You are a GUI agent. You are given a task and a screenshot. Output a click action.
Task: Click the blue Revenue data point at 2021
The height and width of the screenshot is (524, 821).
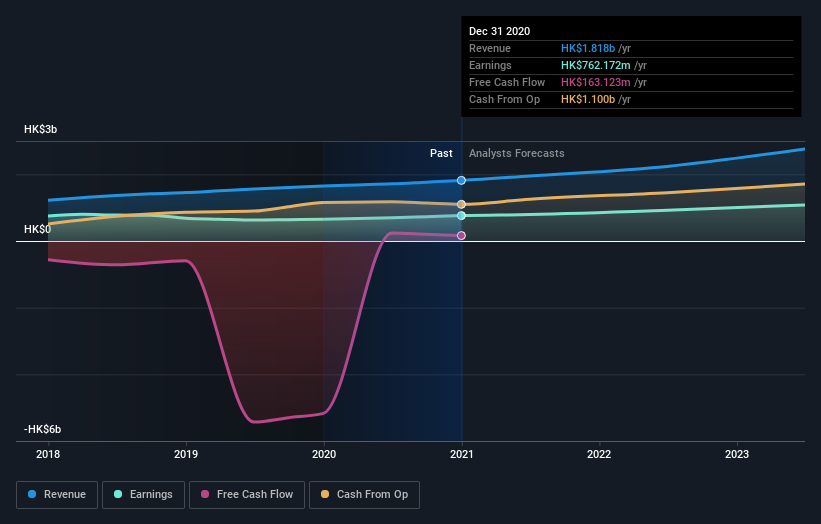[x=461, y=181]
